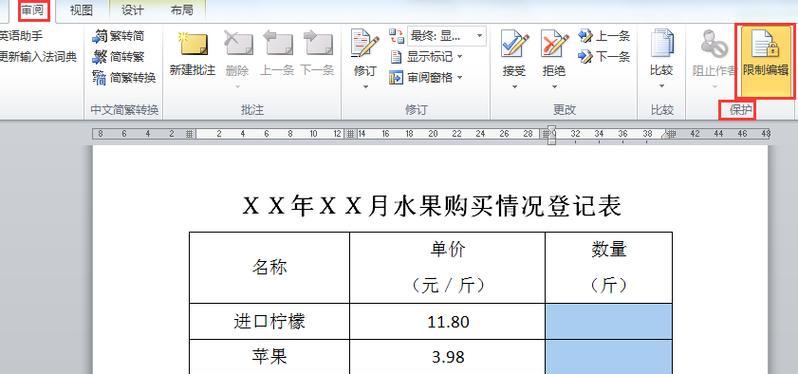798x374 pixels.
Task: Toggle 修订 track changes button
Action: pos(365,52)
